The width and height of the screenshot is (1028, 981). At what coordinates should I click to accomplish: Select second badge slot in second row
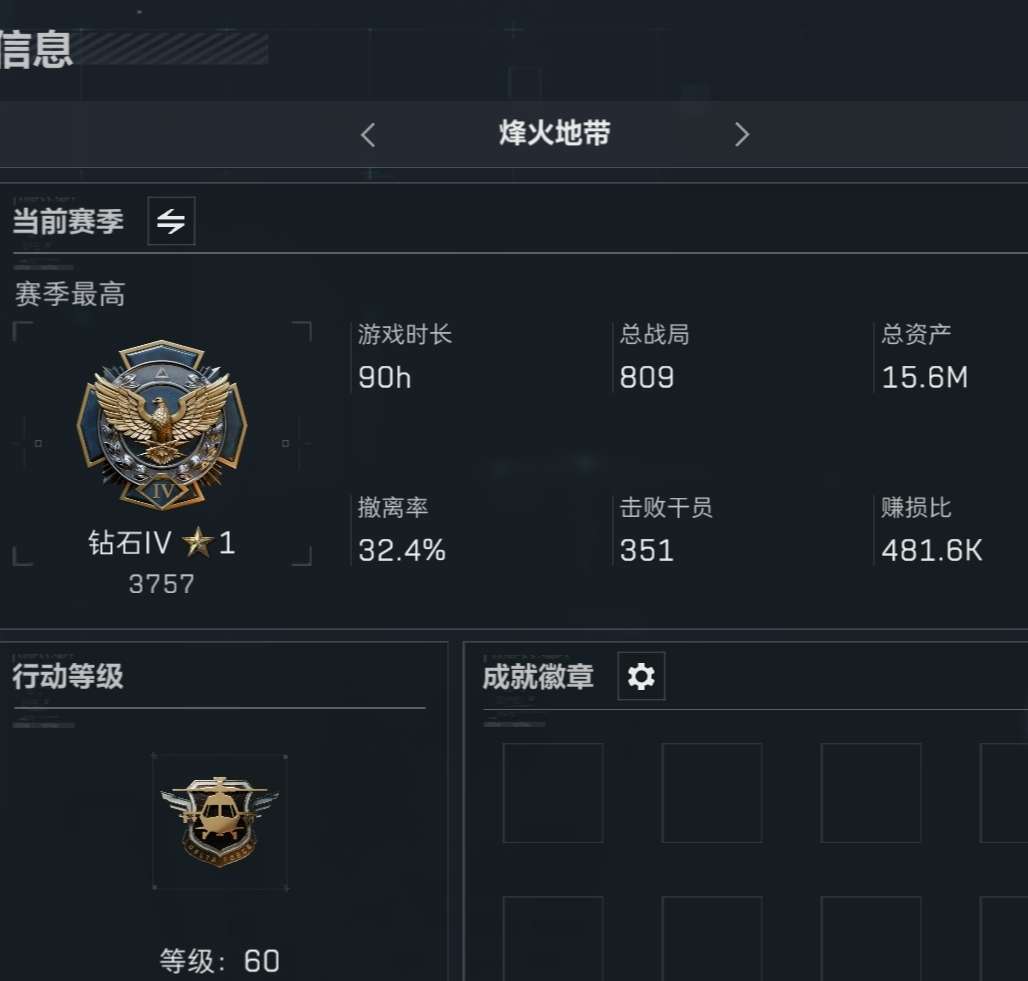pyautogui.click(x=712, y=938)
